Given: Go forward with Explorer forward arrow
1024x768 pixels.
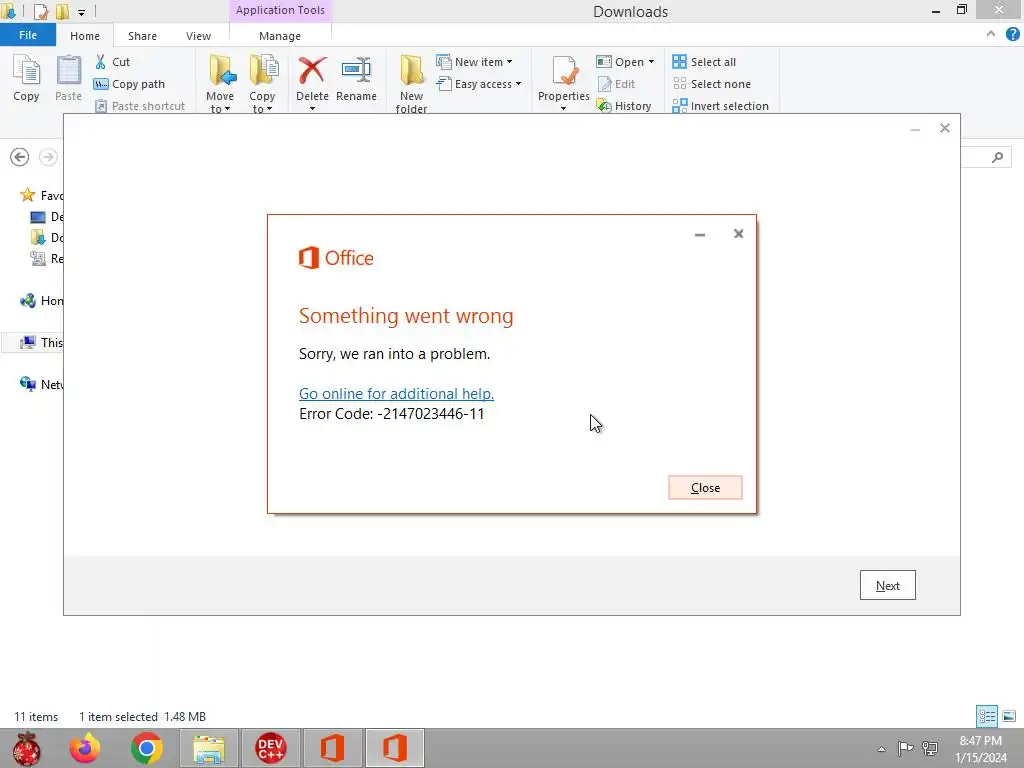Looking at the screenshot, I should (x=48, y=157).
